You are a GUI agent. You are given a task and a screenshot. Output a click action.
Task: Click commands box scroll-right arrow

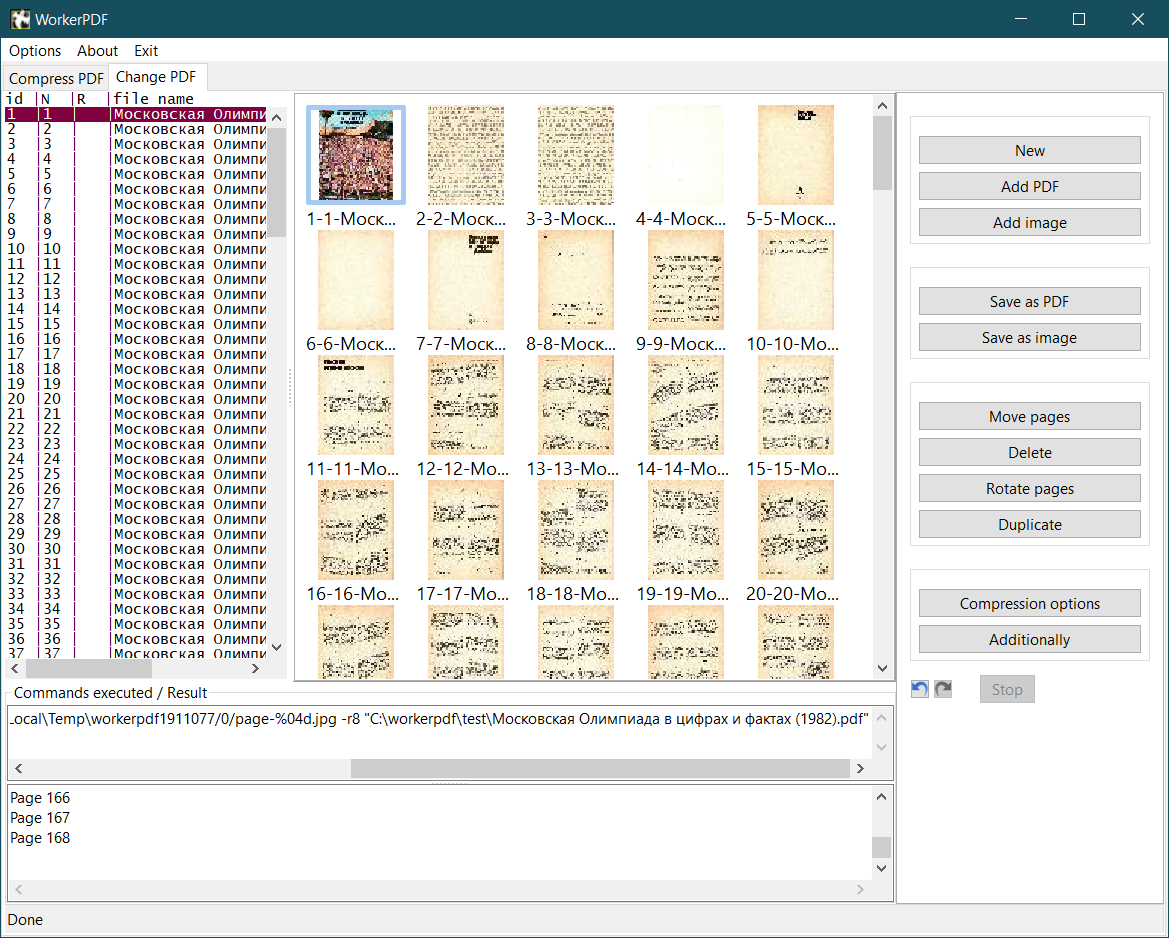[860, 768]
